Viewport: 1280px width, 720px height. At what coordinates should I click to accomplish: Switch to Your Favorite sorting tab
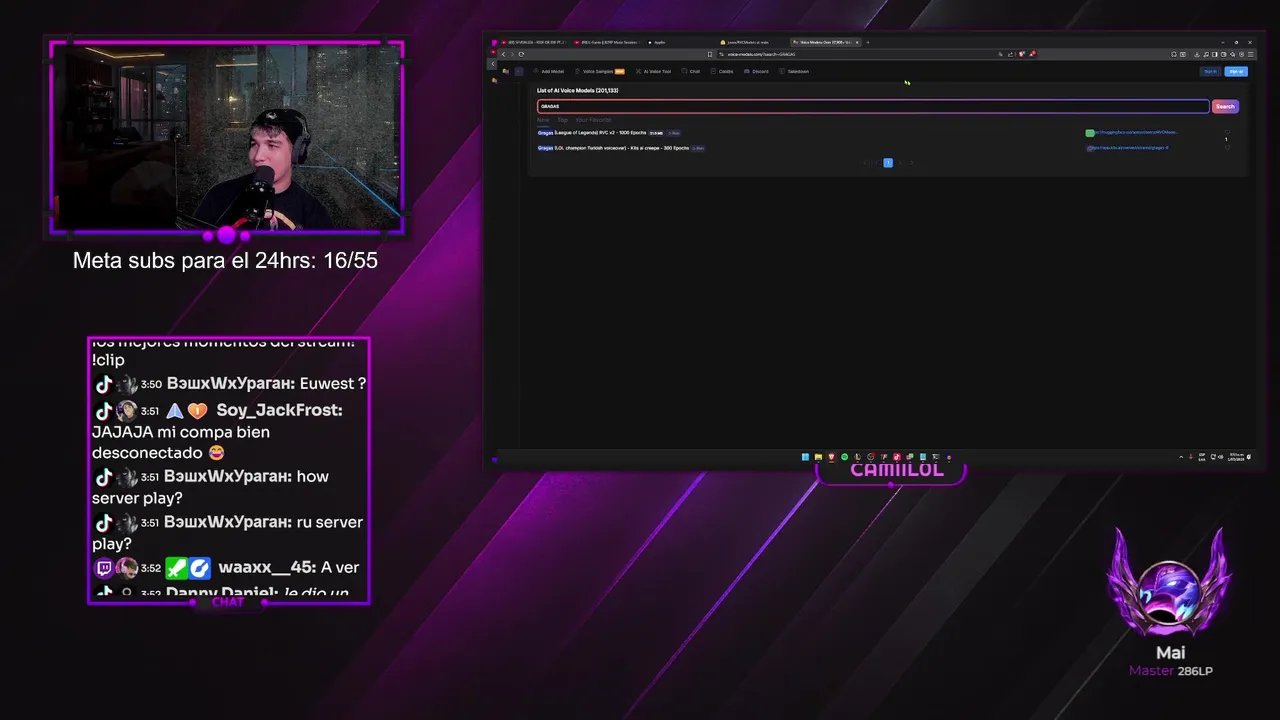(x=593, y=120)
